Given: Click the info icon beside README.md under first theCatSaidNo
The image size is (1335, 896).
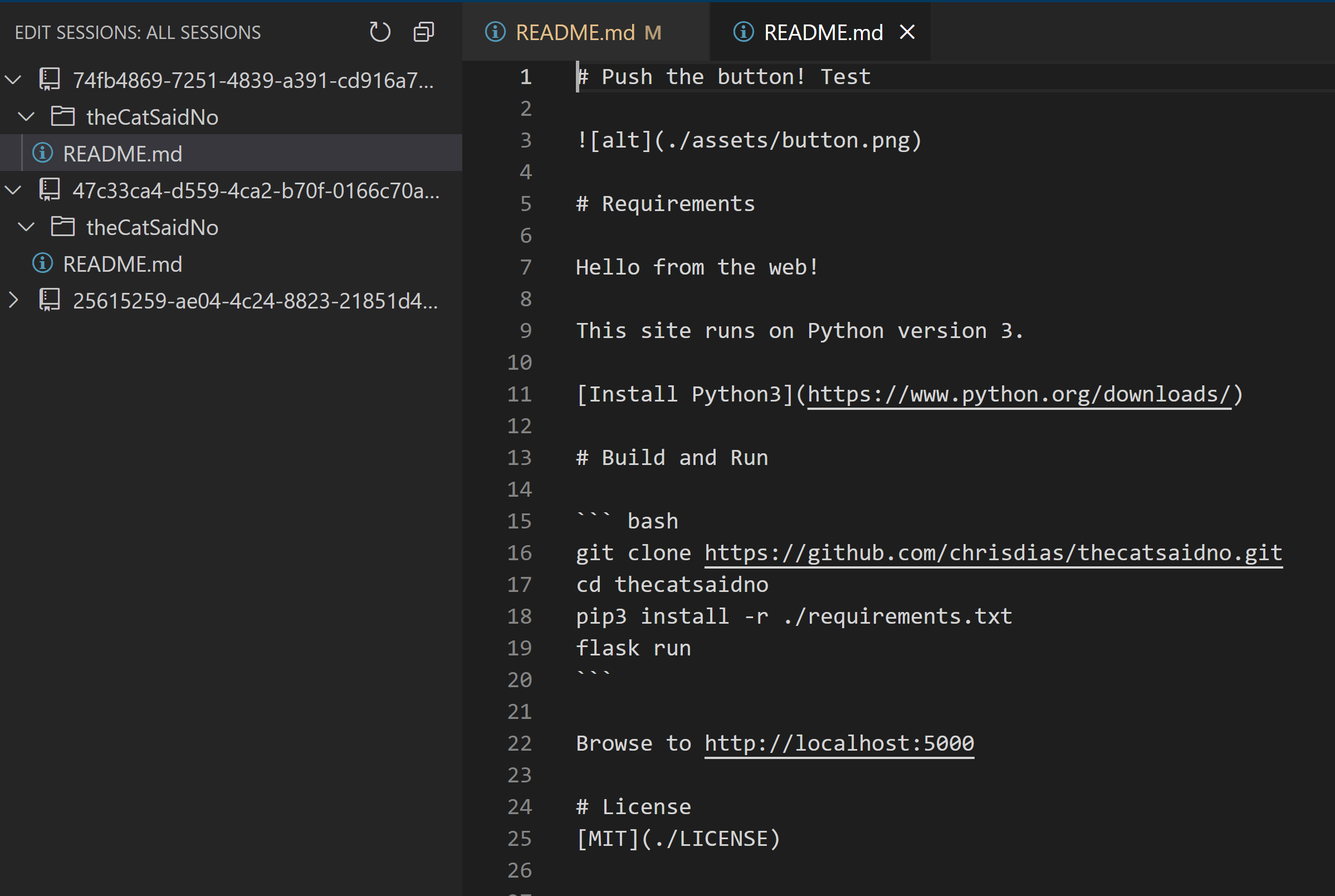Looking at the screenshot, I should (42, 153).
